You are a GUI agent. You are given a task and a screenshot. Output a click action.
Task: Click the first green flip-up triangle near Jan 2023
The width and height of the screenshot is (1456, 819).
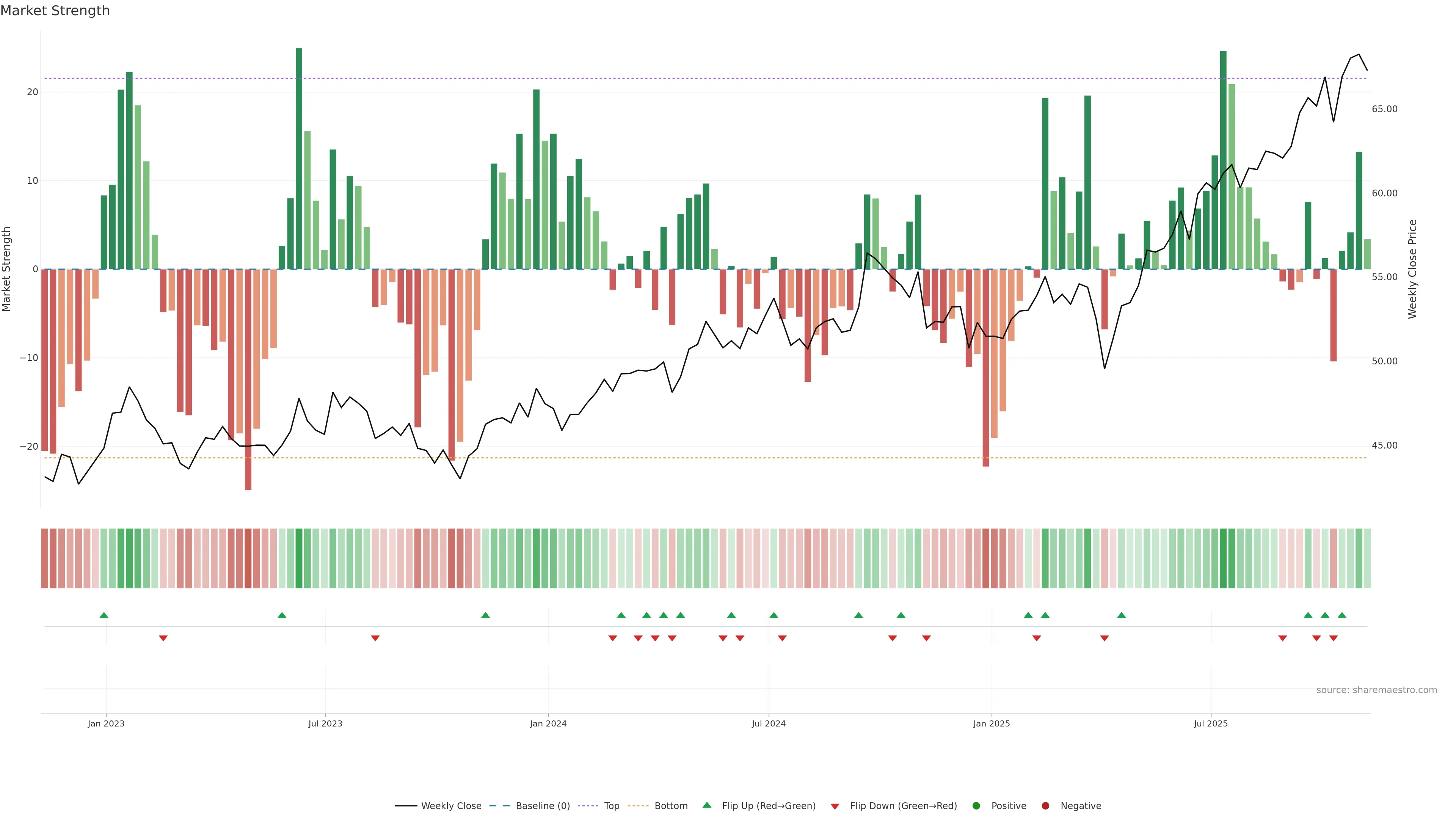pos(104,615)
